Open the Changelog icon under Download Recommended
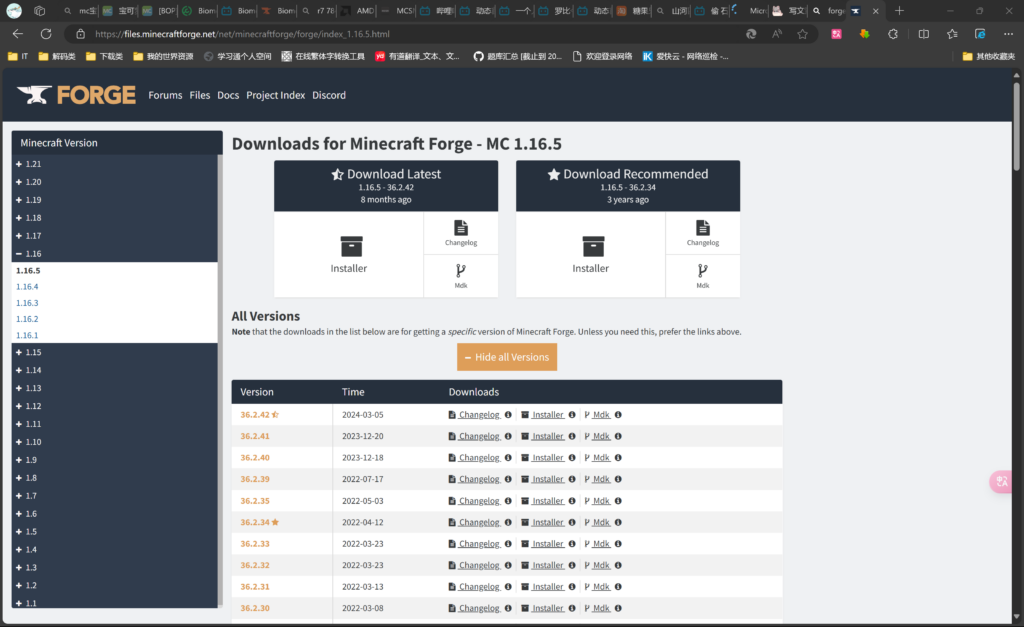Image resolution: width=1024 pixels, height=627 pixels. pyautogui.click(x=702, y=228)
